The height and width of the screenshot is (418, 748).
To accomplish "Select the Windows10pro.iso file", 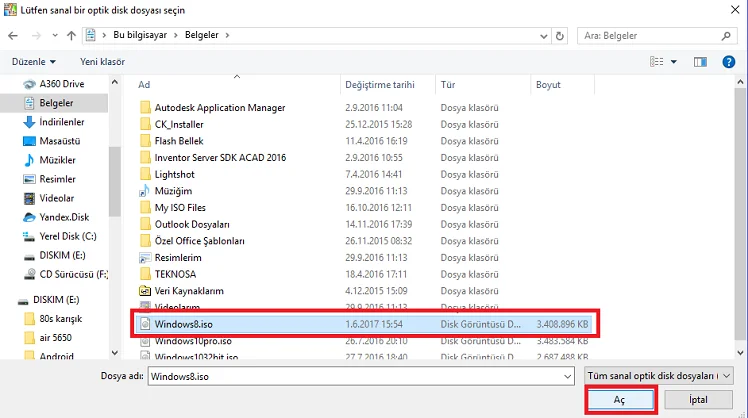I will (194, 341).
